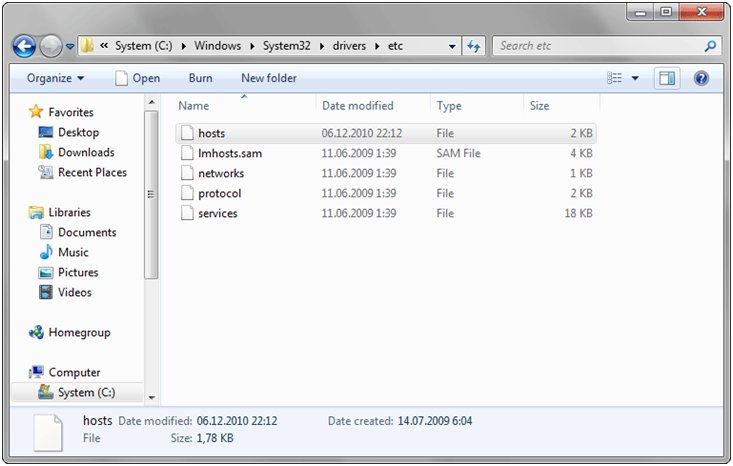Click the System32 breadcrumb in address bar
The width and height of the screenshot is (733, 466).
pos(286,46)
